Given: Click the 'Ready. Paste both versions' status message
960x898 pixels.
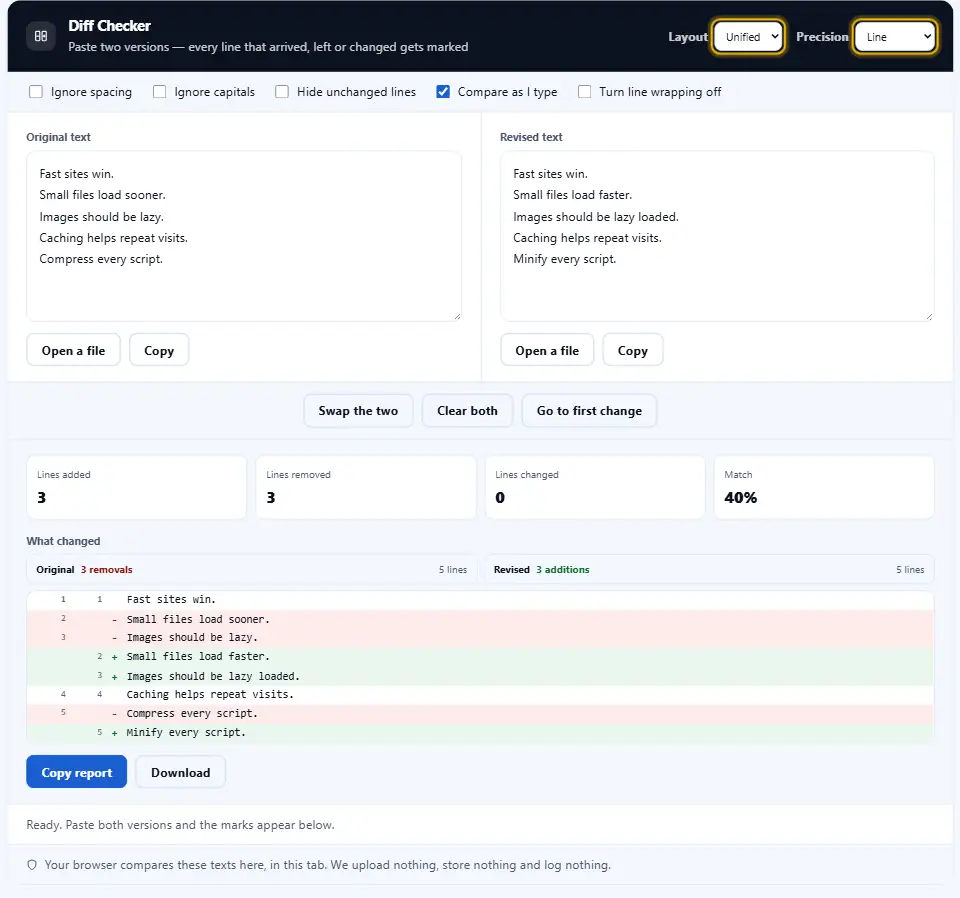Looking at the screenshot, I should 180,825.
